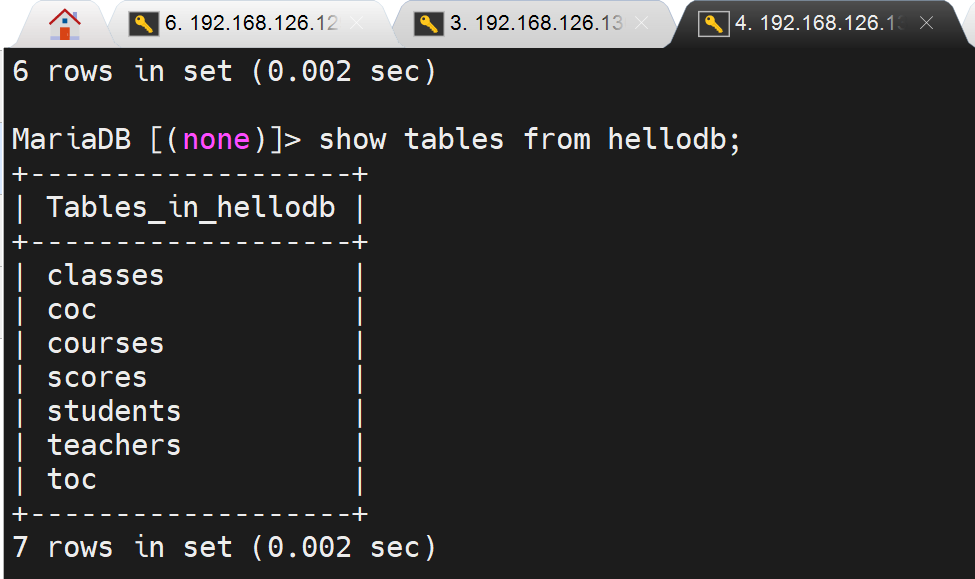Close the tab 3 session
The width and height of the screenshot is (975, 579).
point(642,23)
